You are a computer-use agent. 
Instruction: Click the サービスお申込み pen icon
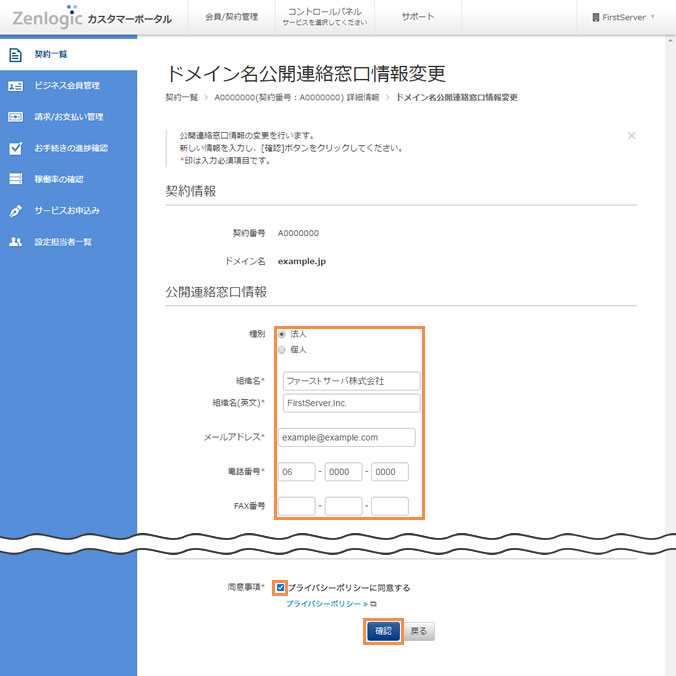16,211
